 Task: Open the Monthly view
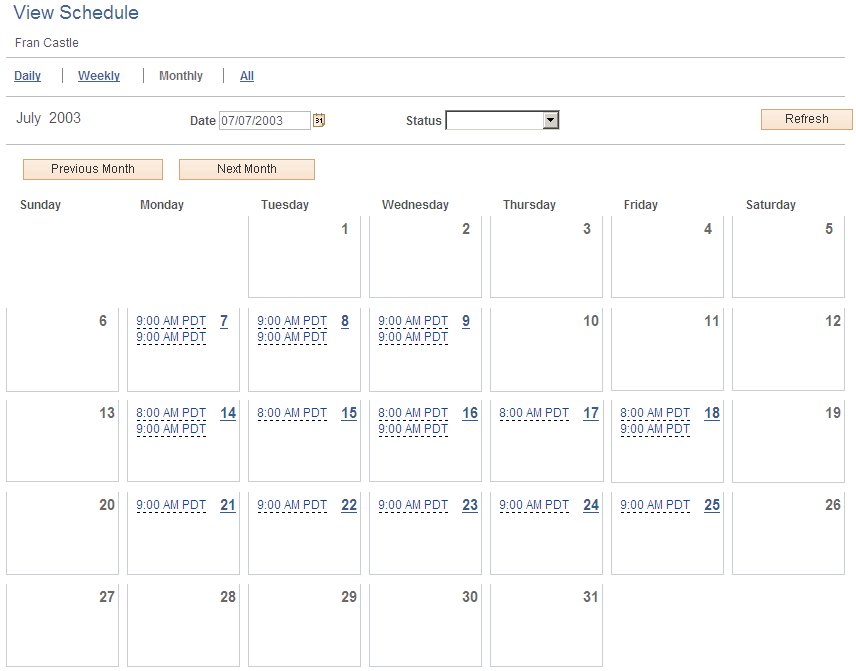coord(180,75)
